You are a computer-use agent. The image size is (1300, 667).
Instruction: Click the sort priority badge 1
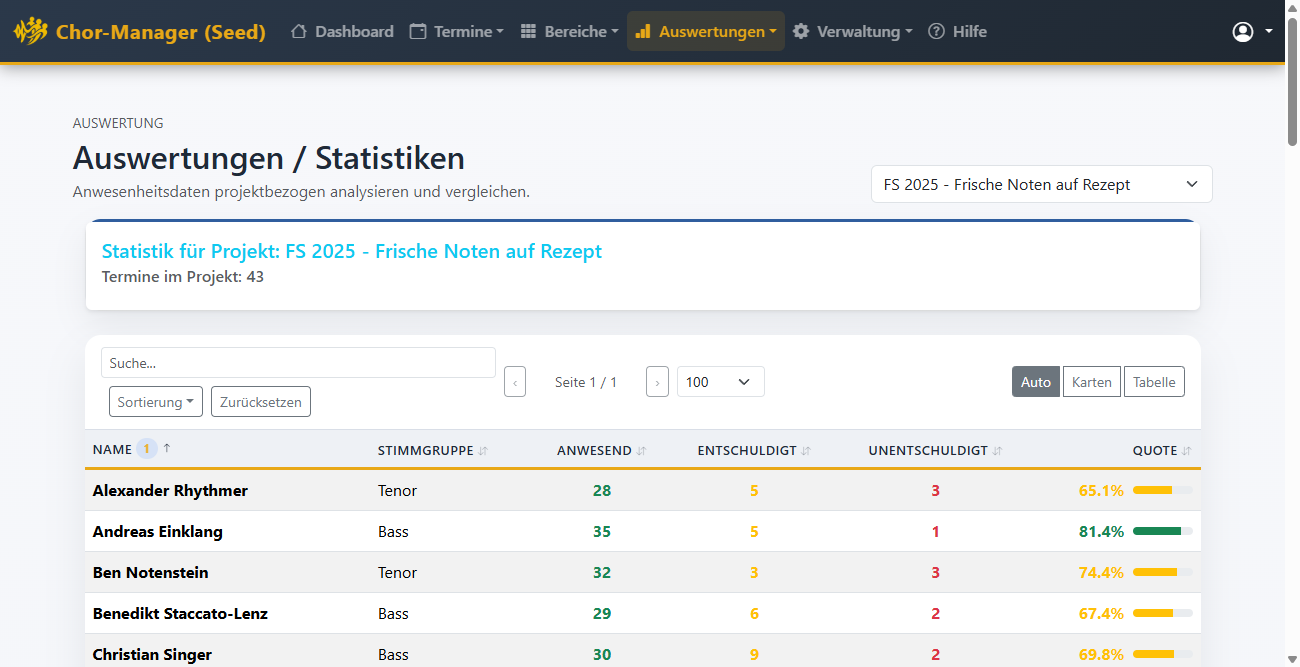(x=146, y=449)
